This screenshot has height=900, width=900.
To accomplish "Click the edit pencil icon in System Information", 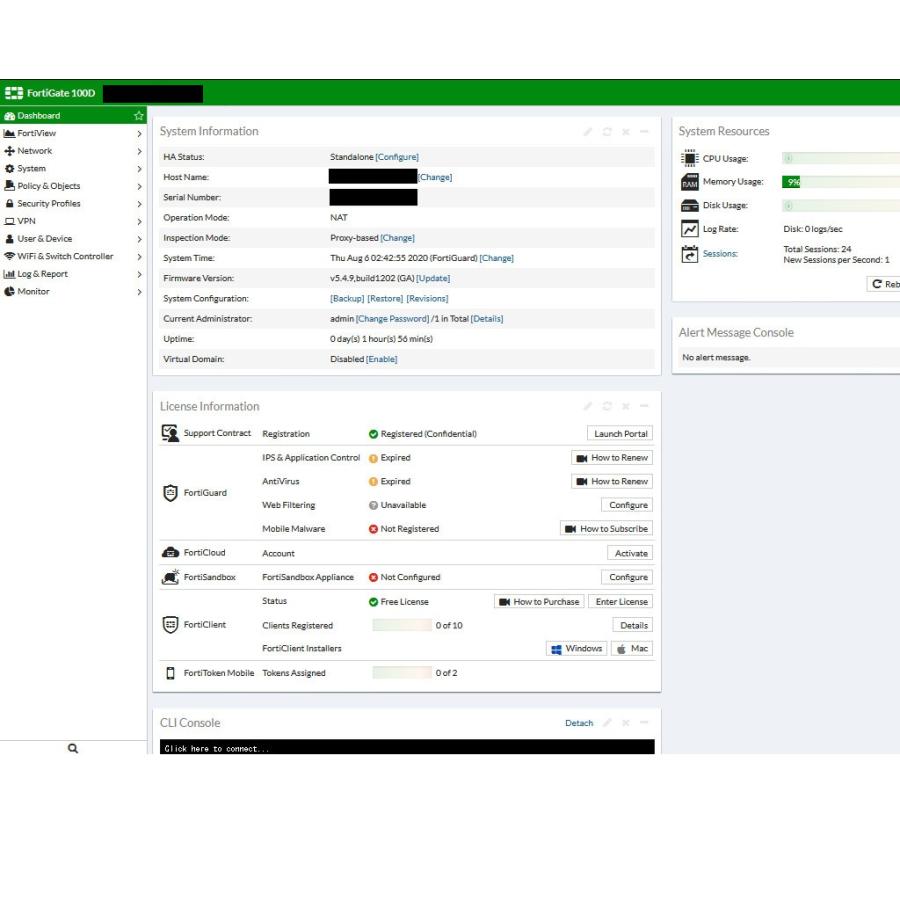I will 589,132.
